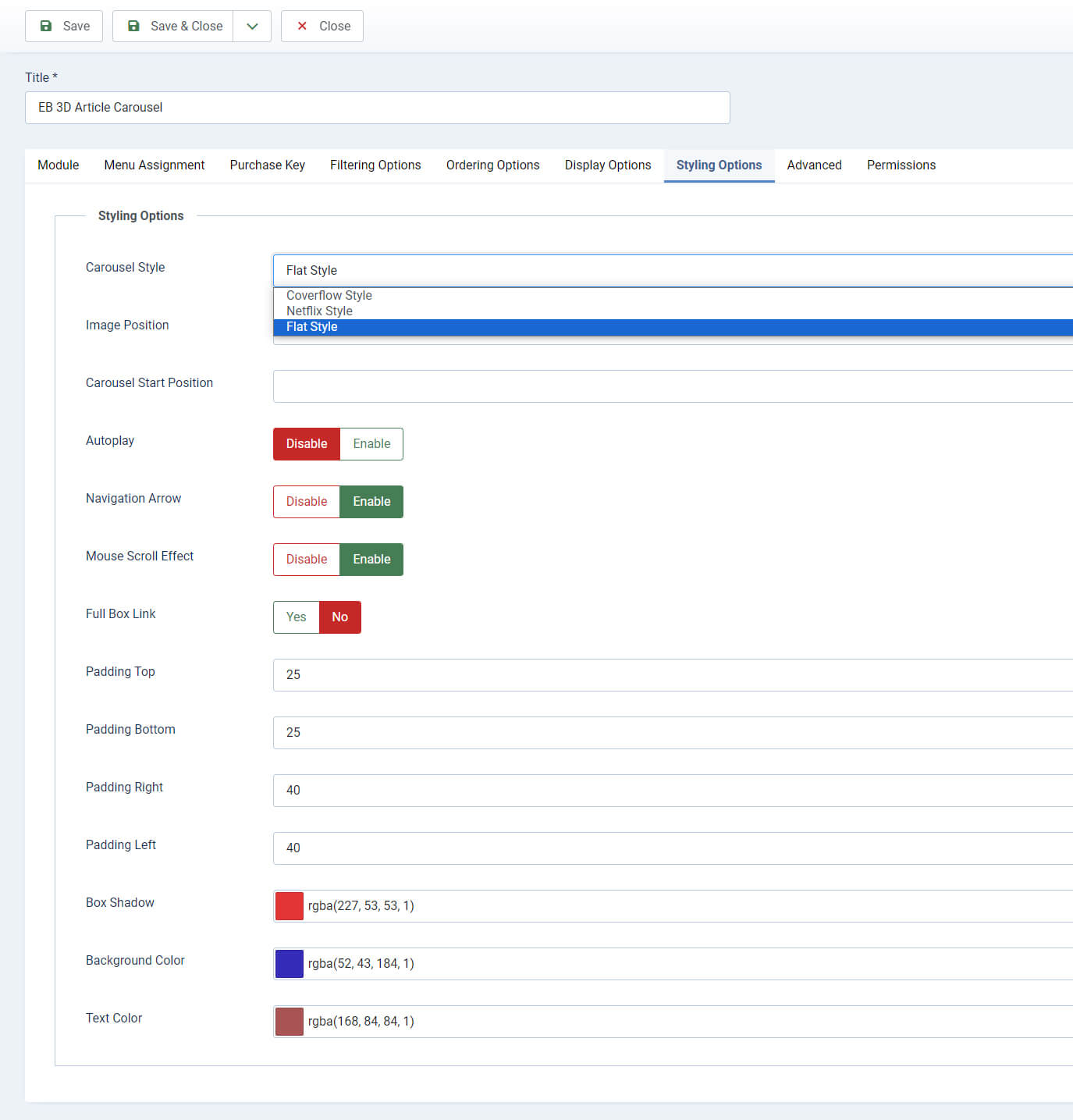The width and height of the screenshot is (1073, 1120).
Task: Open the Save & Close dropdown arrow
Action: pyautogui.click(x=252, y=26)
